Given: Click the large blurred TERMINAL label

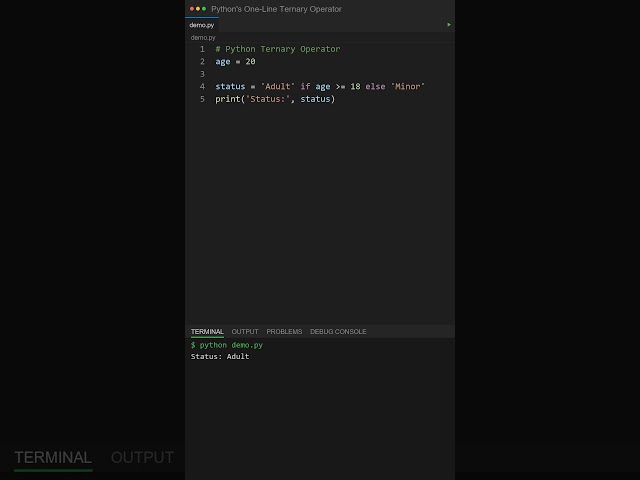Looking at the screenshot, I should (x=53, y=458).
